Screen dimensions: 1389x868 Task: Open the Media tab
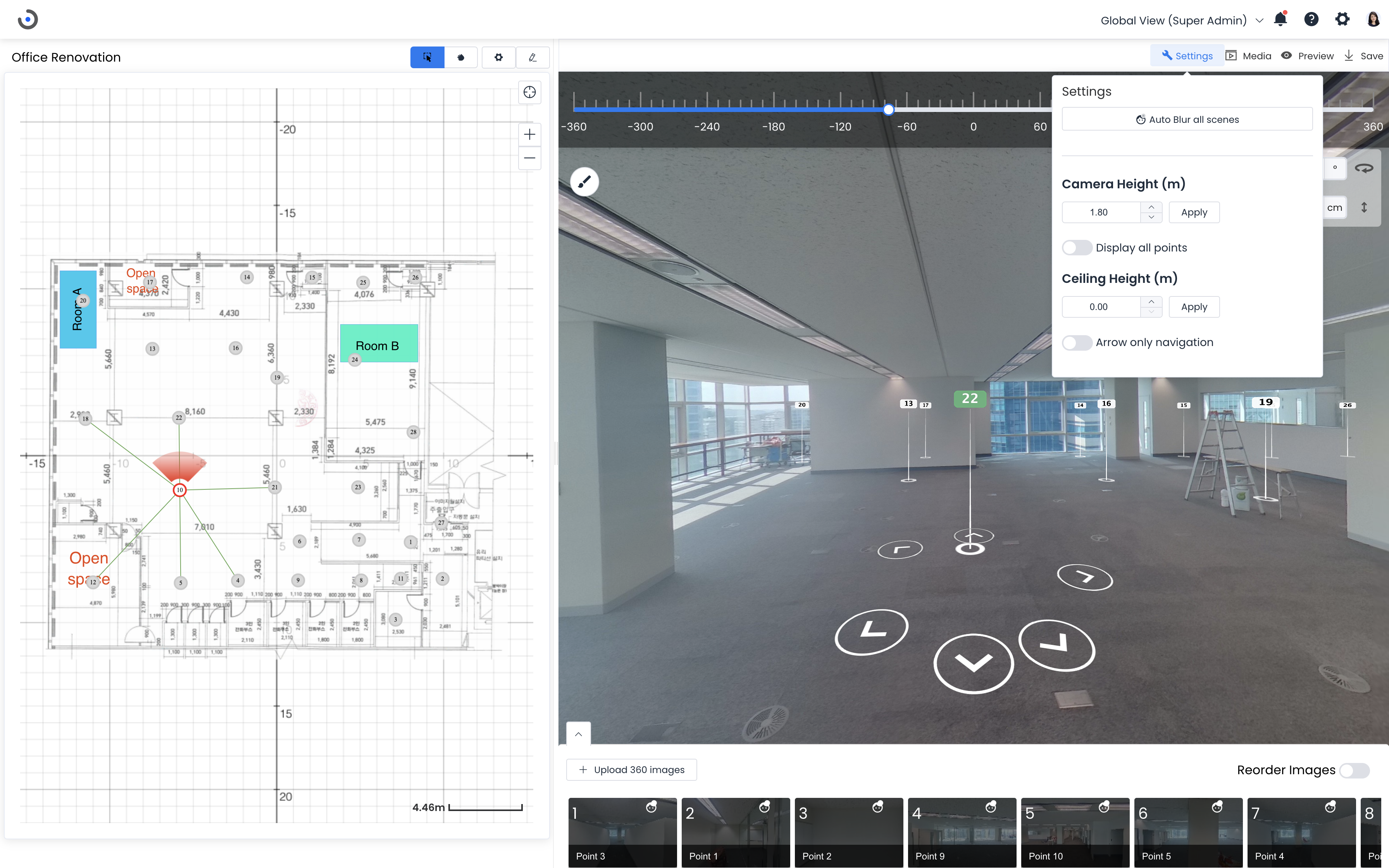[1249, 56]
